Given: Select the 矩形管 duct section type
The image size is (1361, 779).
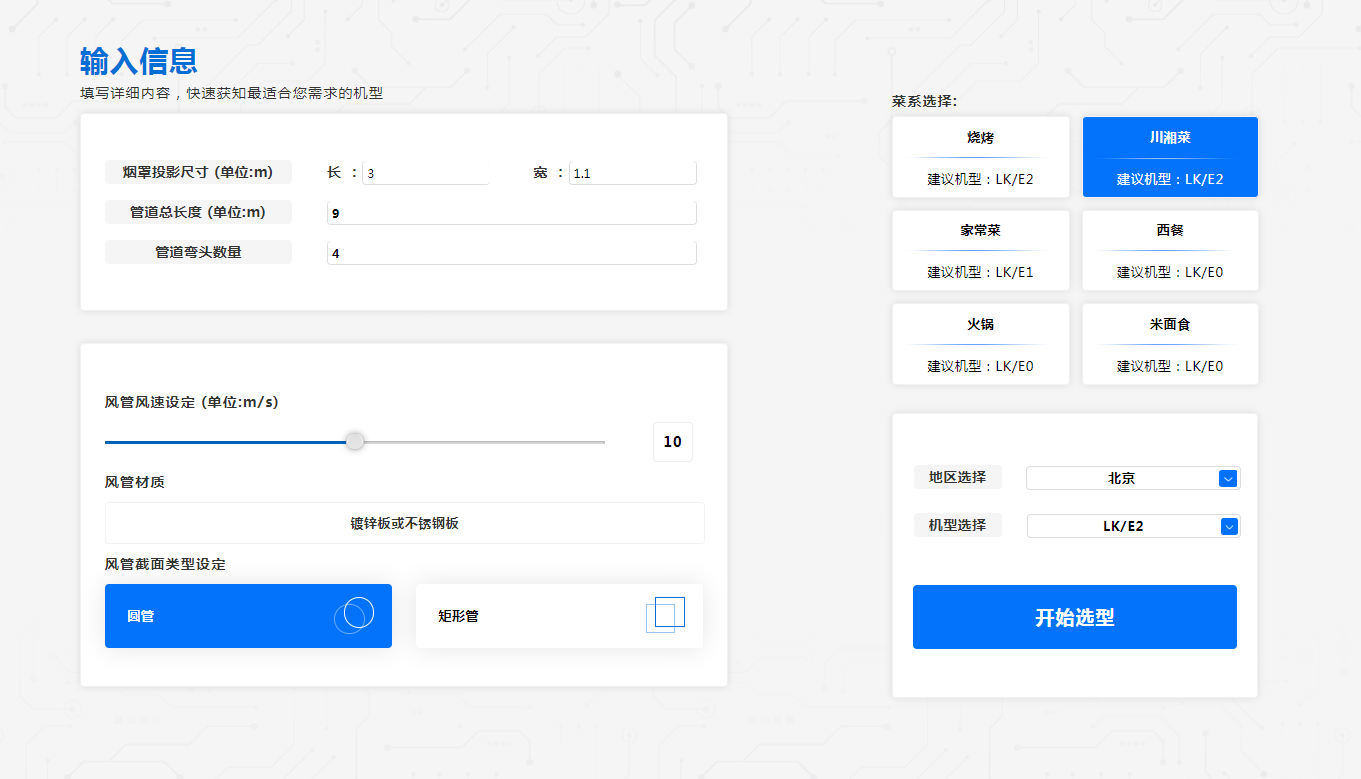Looking at the screenshot, I should (x=559, y=616).
